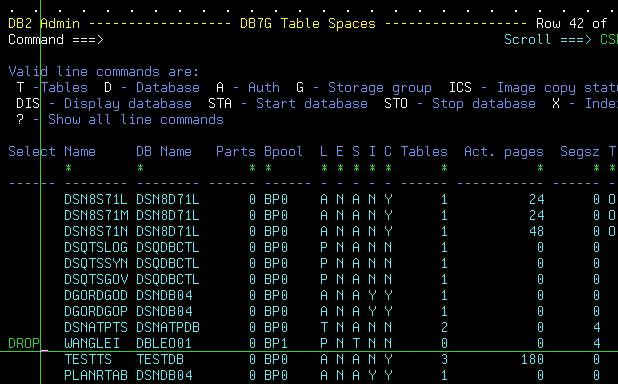The image size is (618, 384).
Task: Click the Bpool column header
Action: pyautogui.click(x=283, y=152)
